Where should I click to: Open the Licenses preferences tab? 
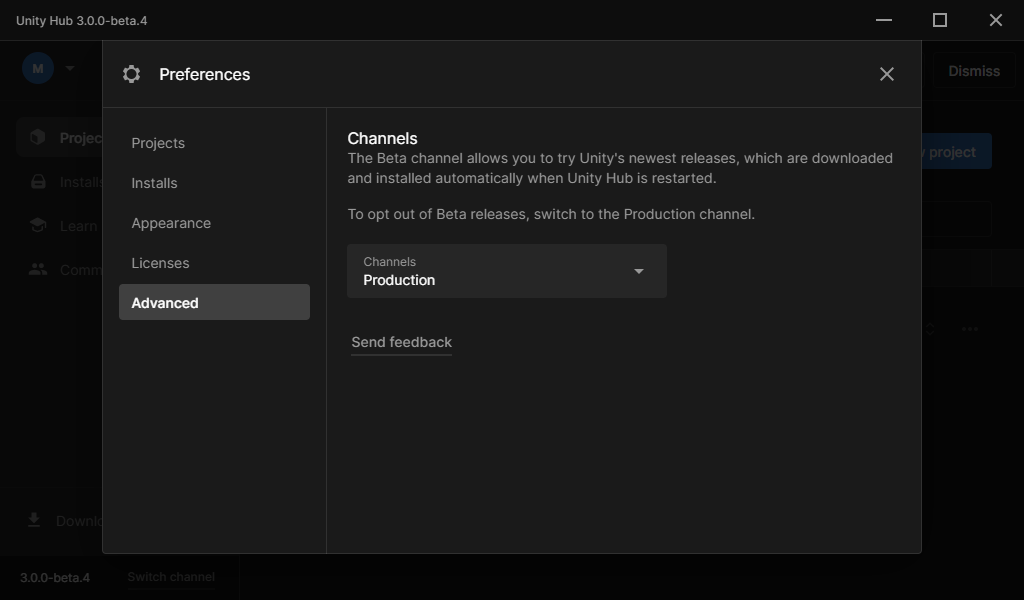[x=214, y=262]
